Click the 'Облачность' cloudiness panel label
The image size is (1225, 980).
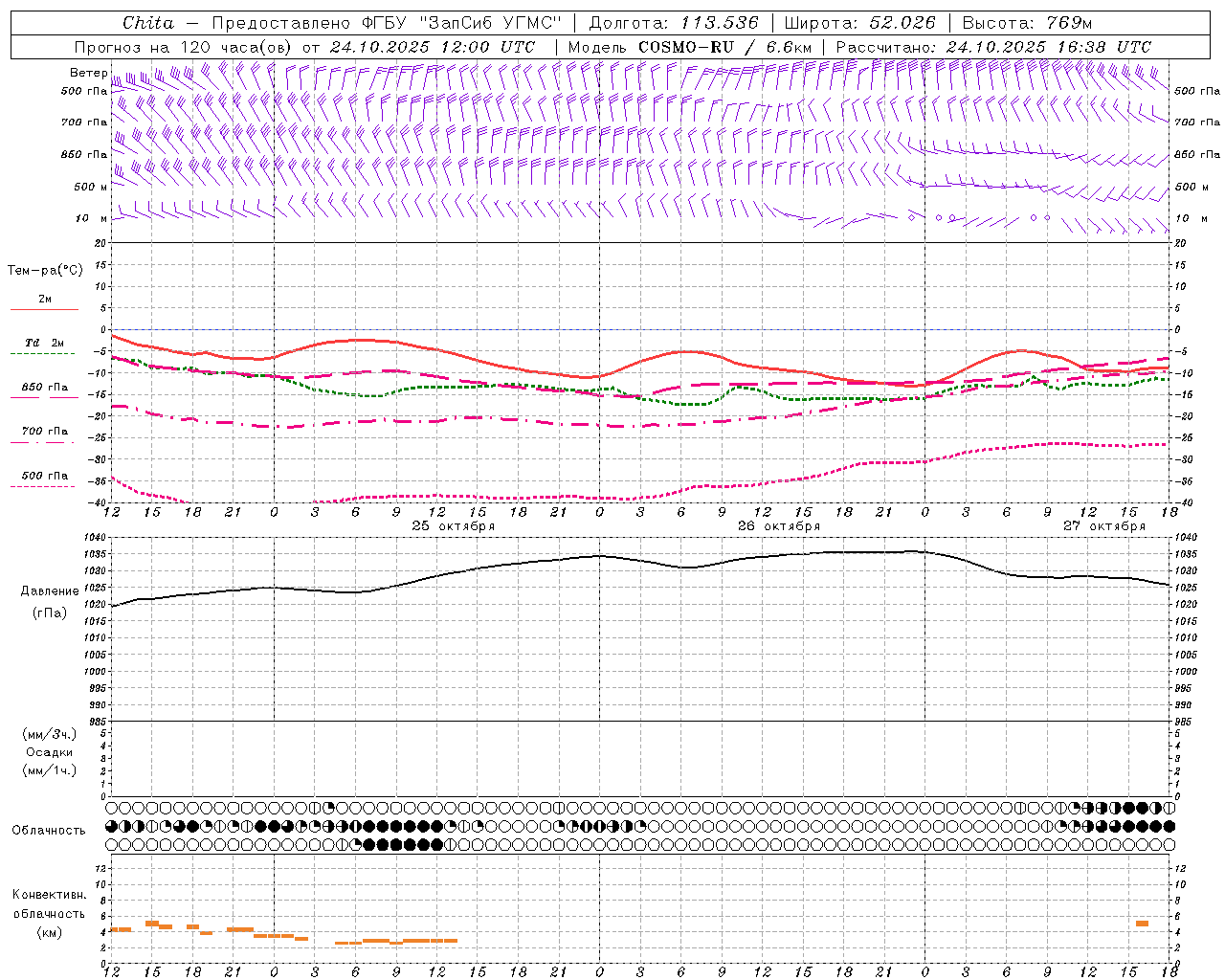[49, 830]
